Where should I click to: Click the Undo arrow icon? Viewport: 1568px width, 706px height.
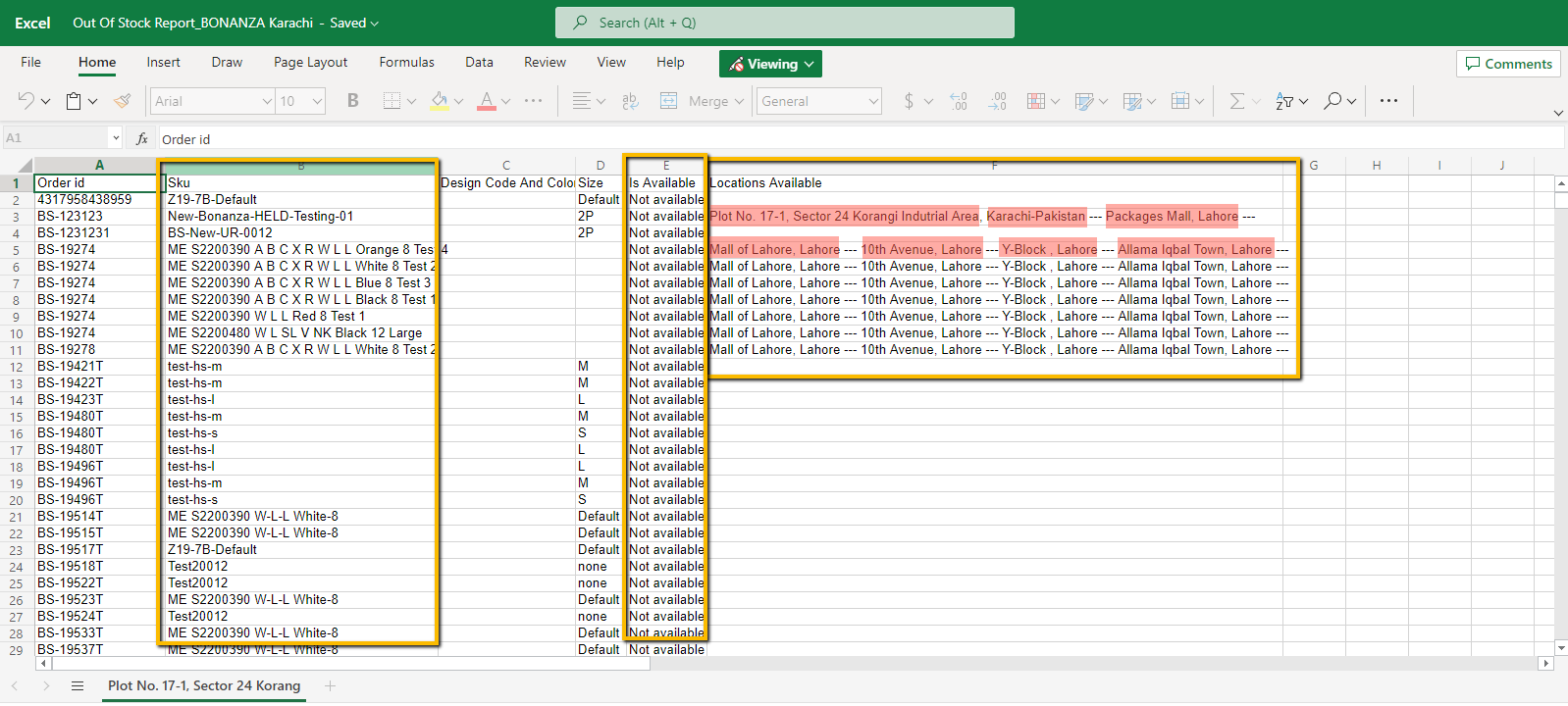[26, 101]
